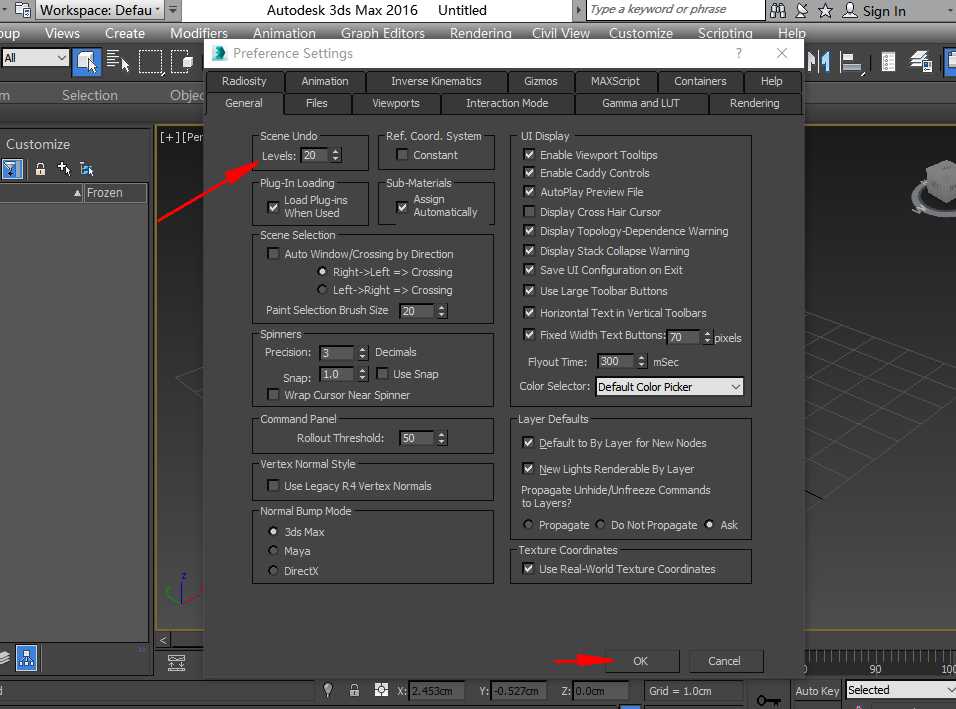Adjust the Spinner Precision stepper
Image resolution: width=956 pixels, height=709 pixels.
(x=363, y=352)
